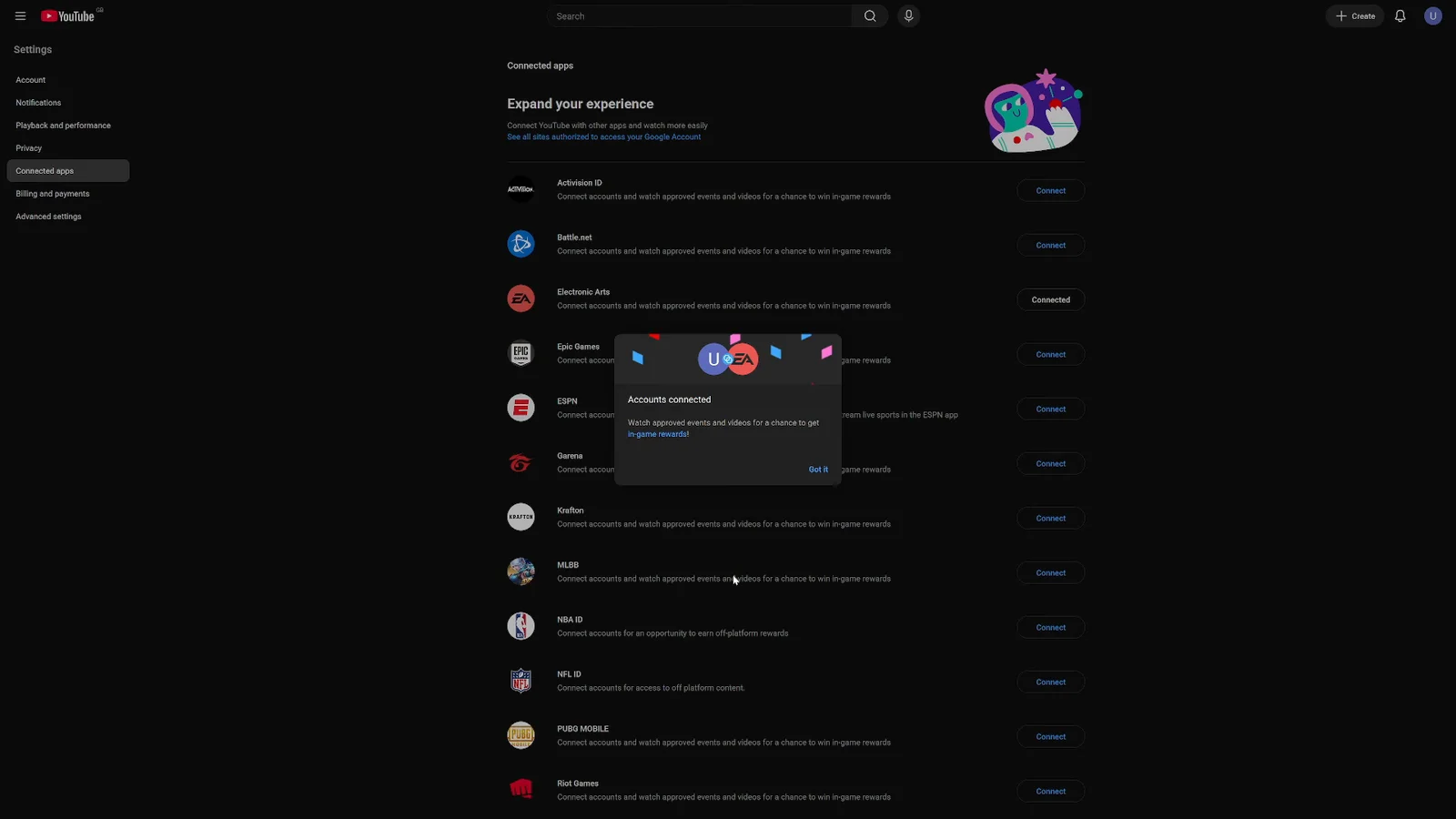1456x819 pixels.
Task: Click the PUBG MOBILE logo
Action: pyautogui.click(x=521, y=735)
